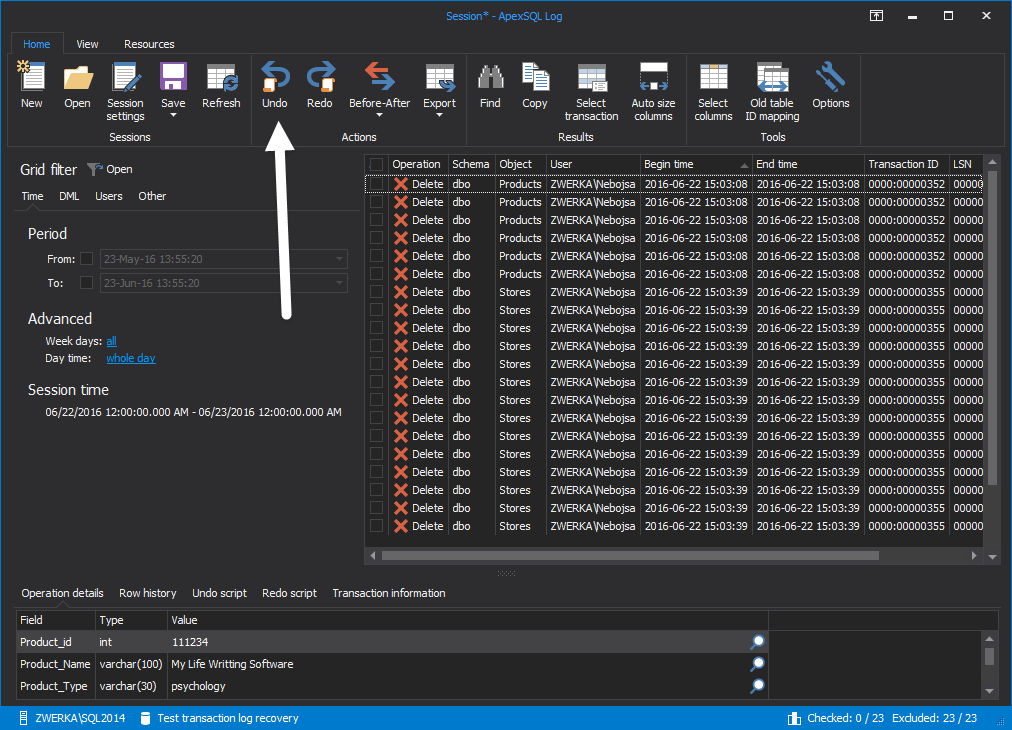Click the horizontal splitter grip handle

point(506,573)
